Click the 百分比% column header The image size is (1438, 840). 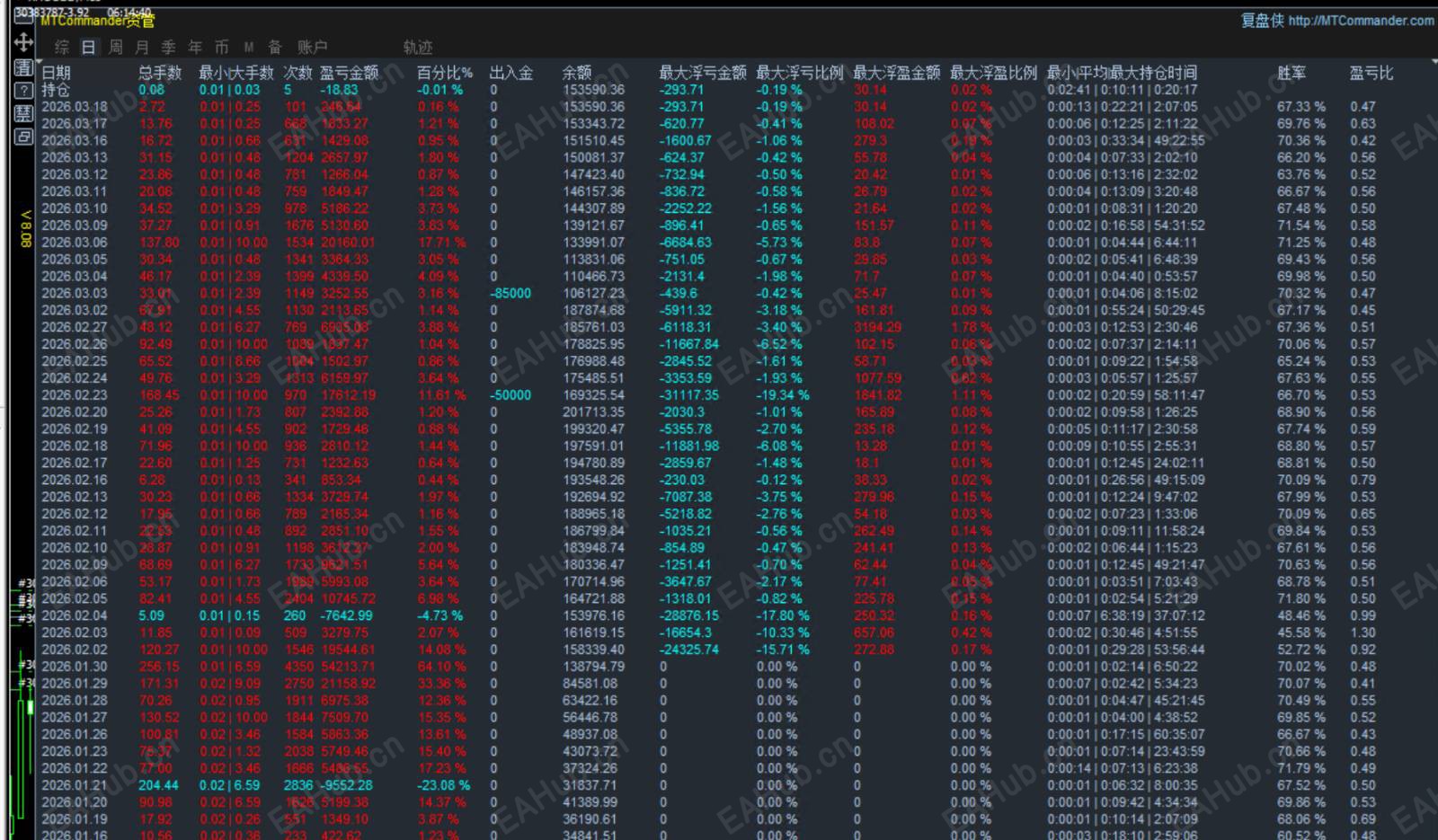pos(445,73)
